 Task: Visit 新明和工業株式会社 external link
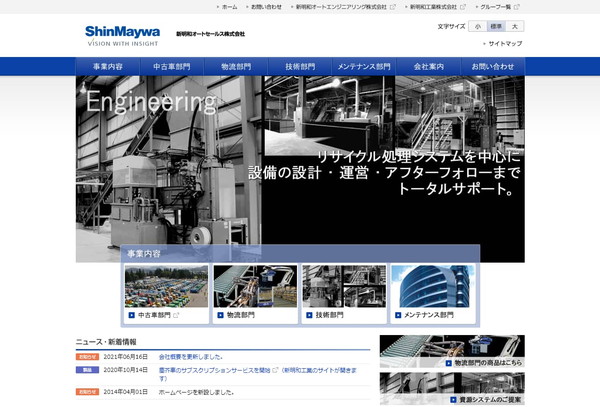[433, 7]
